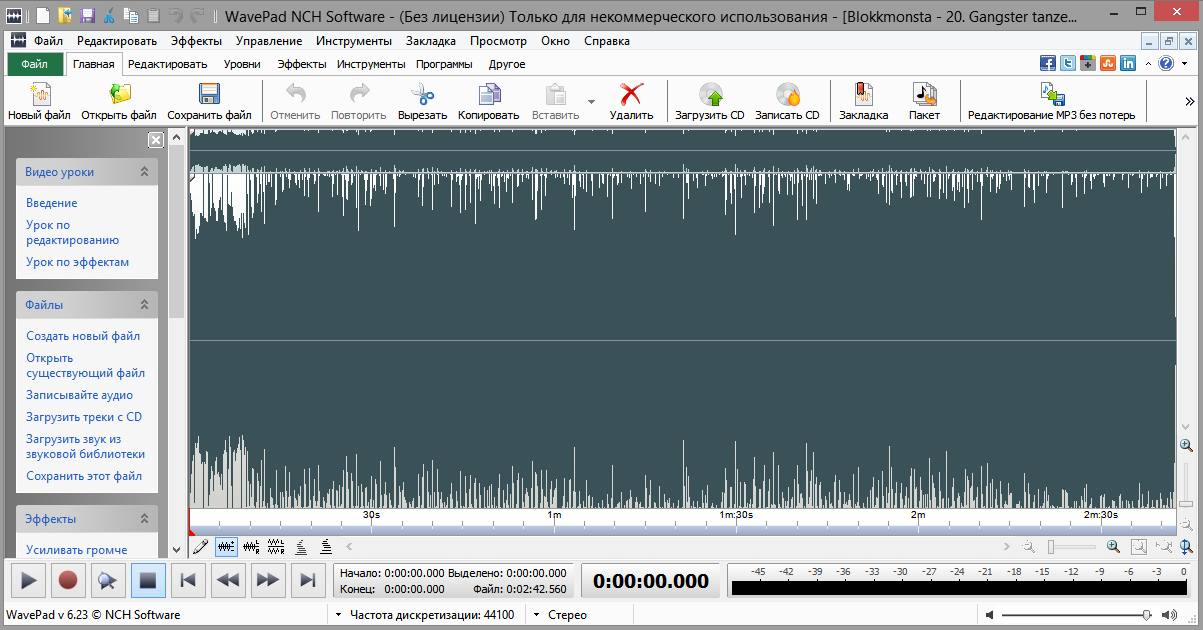Click the Copy ribbon icon

point(489,95)
